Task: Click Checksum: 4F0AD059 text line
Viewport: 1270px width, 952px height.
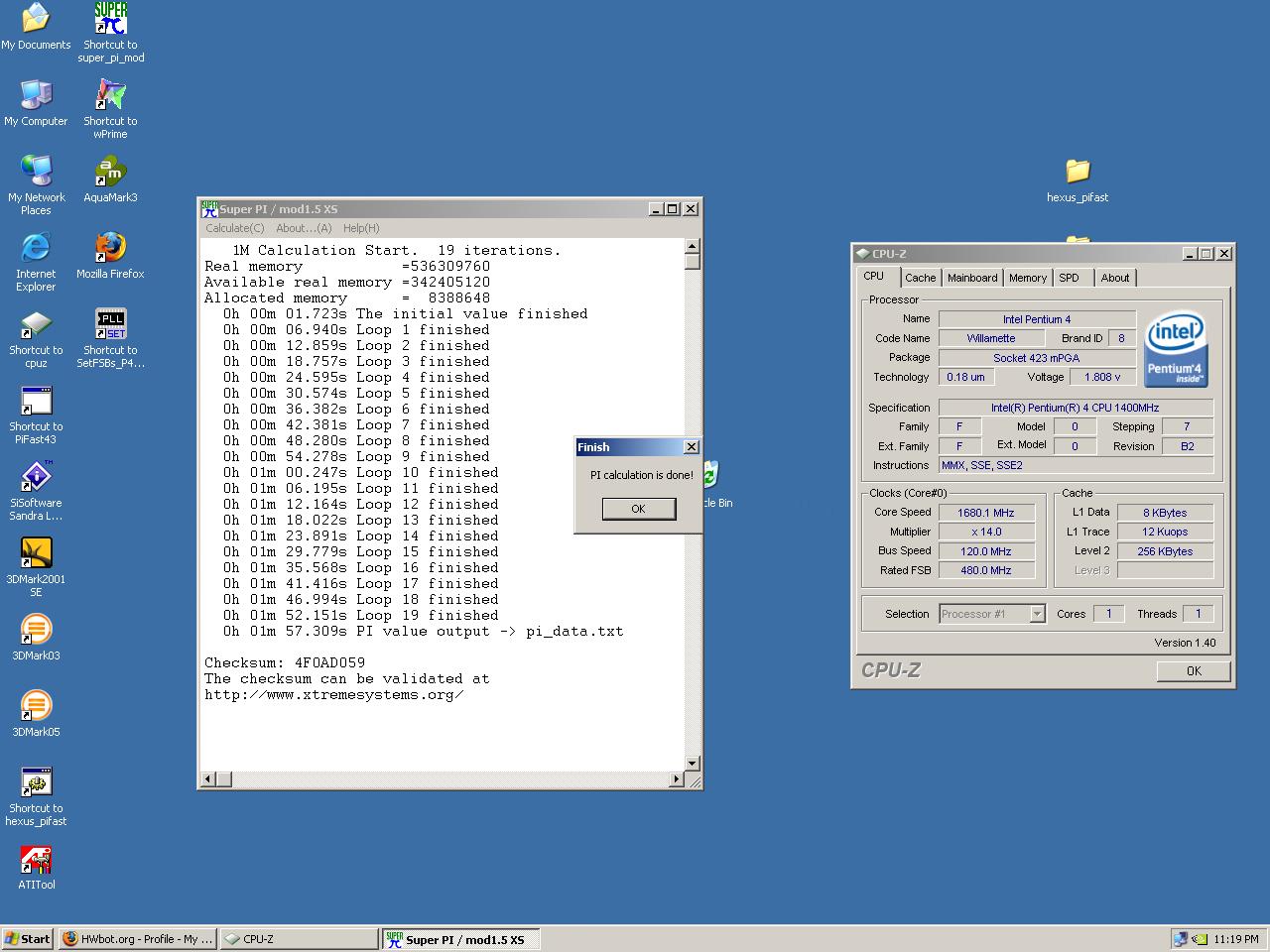Action: pos(285,662)
